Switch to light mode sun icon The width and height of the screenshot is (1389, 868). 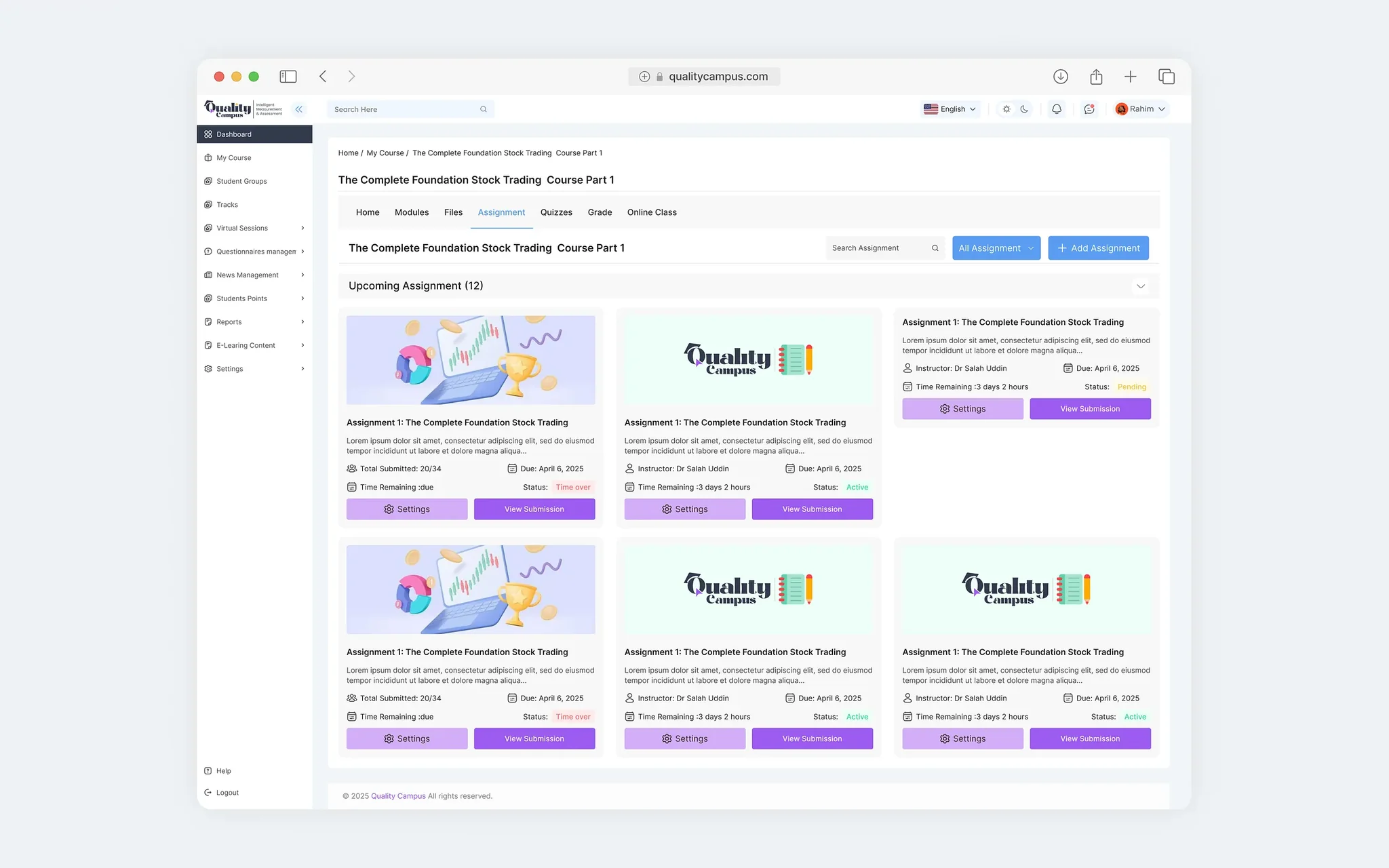1006,109
